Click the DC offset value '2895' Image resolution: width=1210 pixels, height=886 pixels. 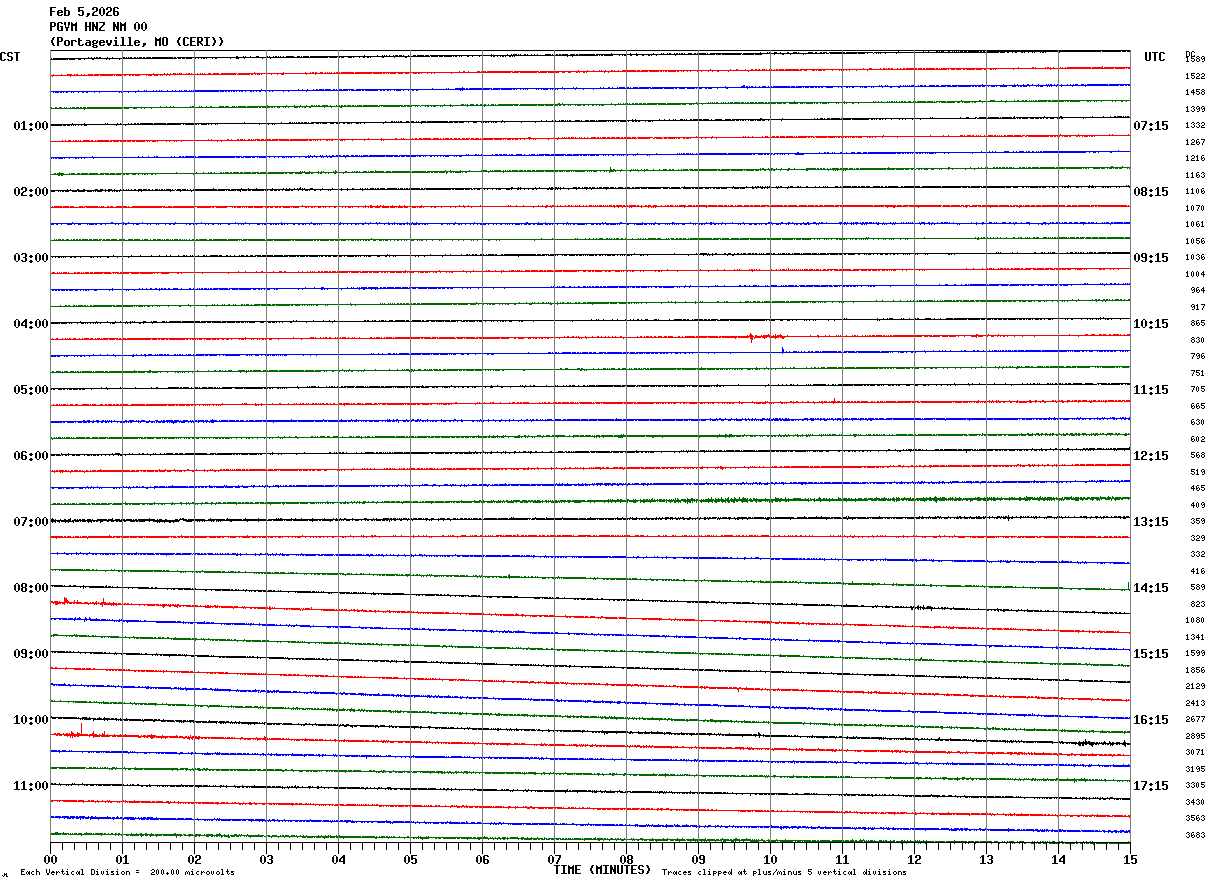pyautogui.click(x=1195, y=736)
